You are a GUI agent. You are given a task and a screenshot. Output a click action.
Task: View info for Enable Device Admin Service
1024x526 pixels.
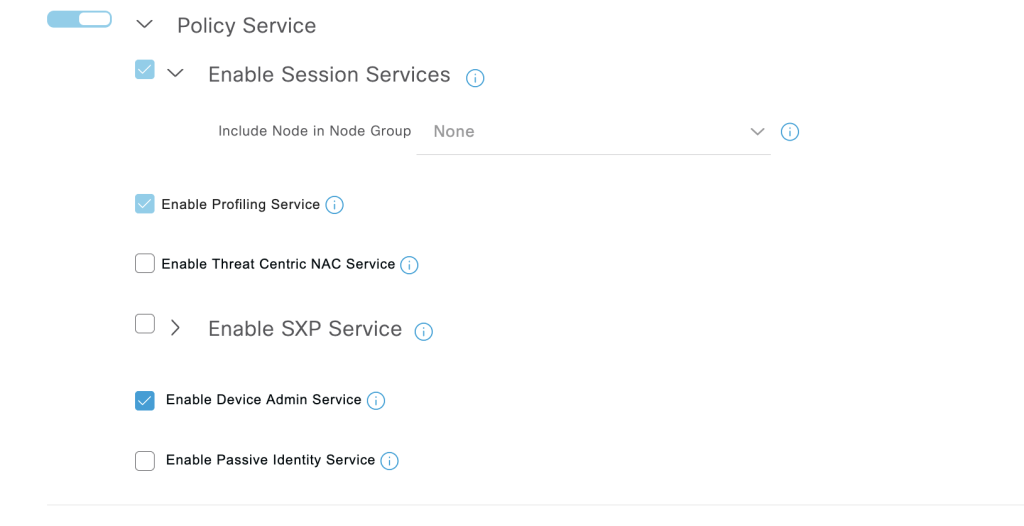pyautogui.click(x=376, y=401)
